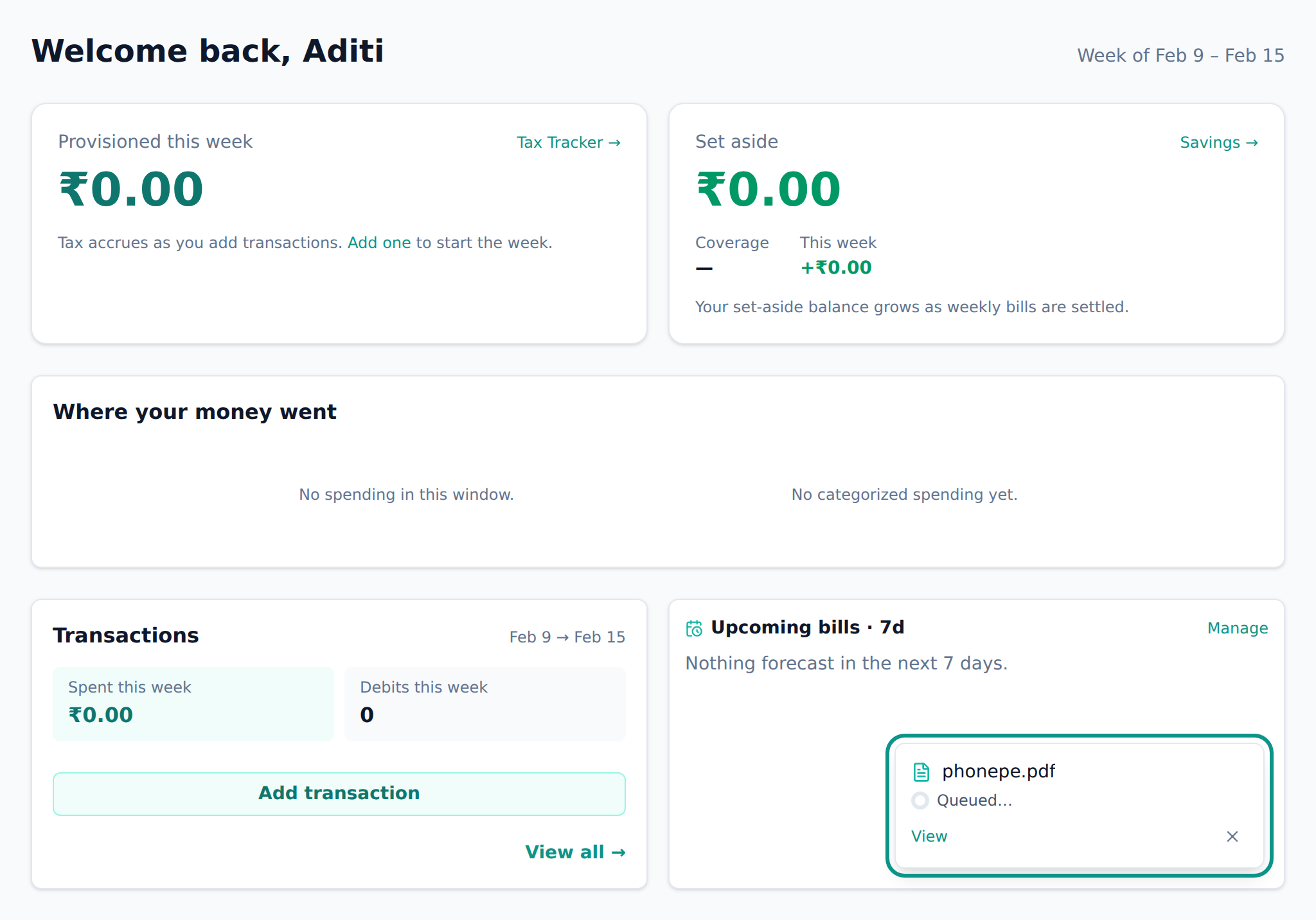1316x920 pixels.
Task: Click the Set aside ₹0.00 balance
Action: click(769, 190)
